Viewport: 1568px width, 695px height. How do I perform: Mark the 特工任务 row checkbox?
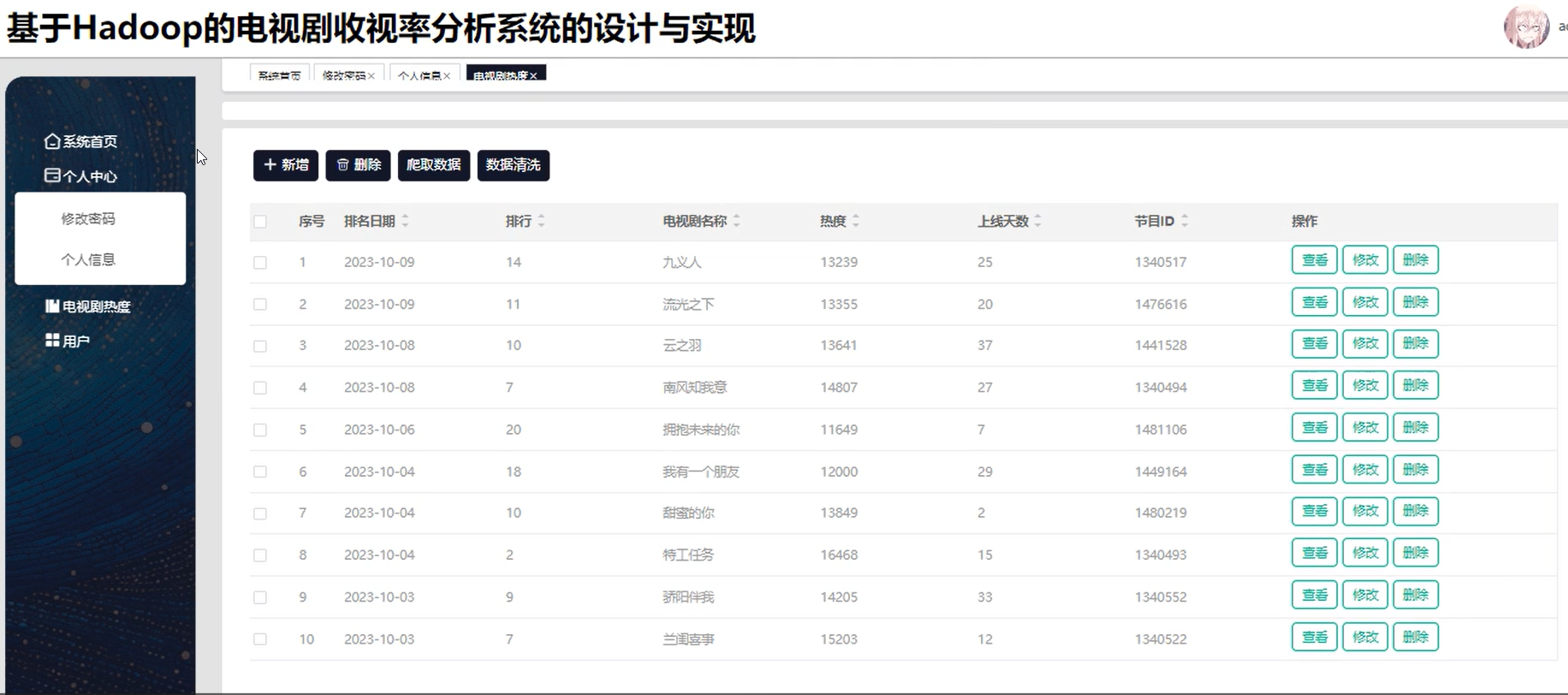(x=260, y=555)
